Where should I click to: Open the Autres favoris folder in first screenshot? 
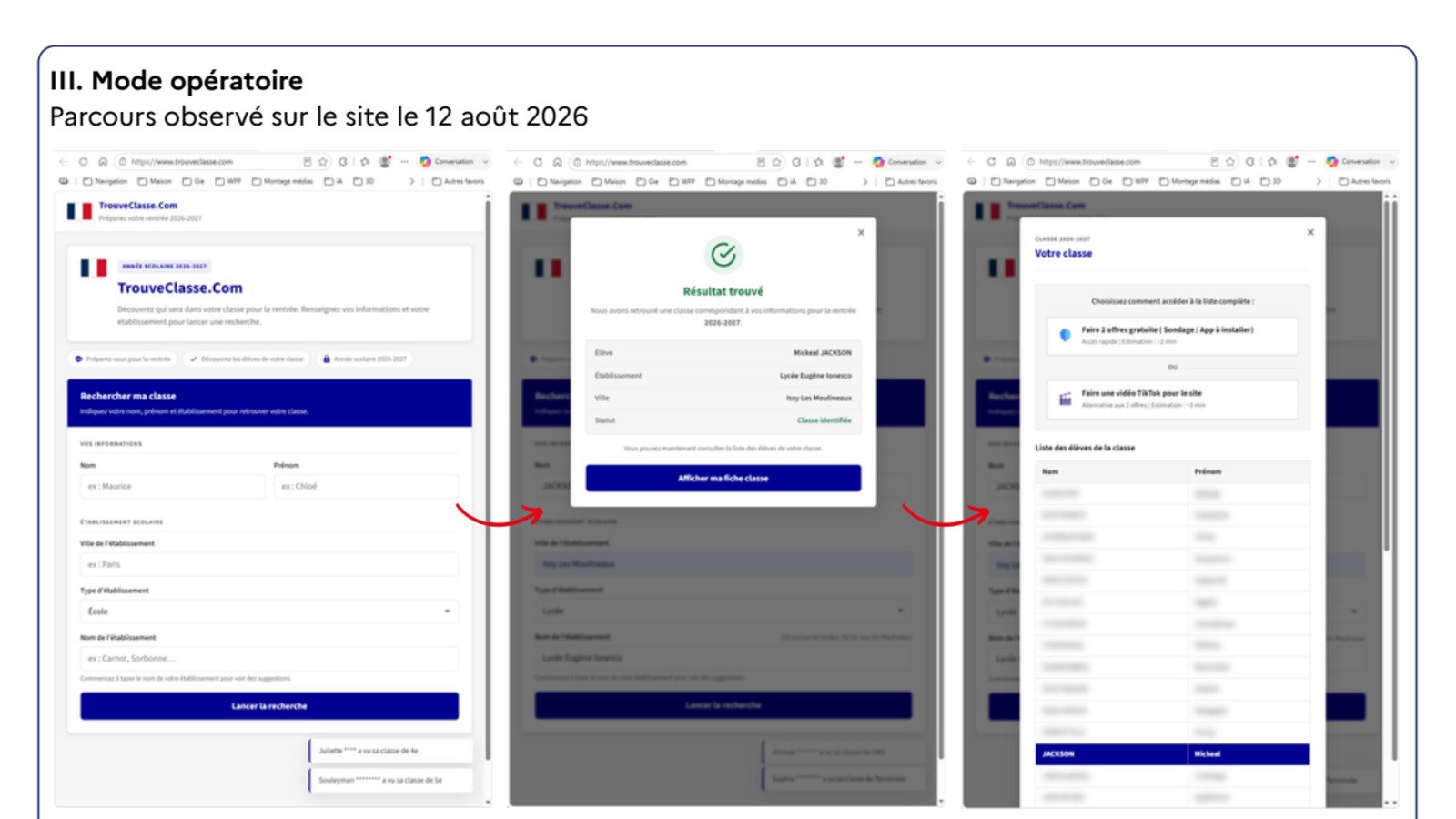pyautogui.click(x=459, y=181)
